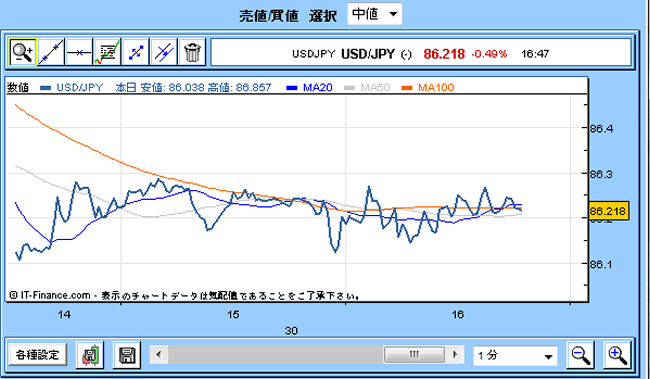Select the trend line drawing tool
Image resolution: width=650 pixels, height=379 pixels.
tap(51, 52)
